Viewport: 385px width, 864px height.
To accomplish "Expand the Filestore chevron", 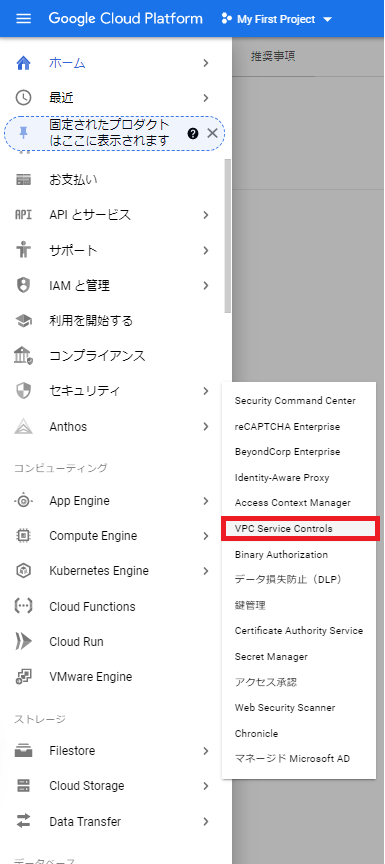I will [206, 750].
